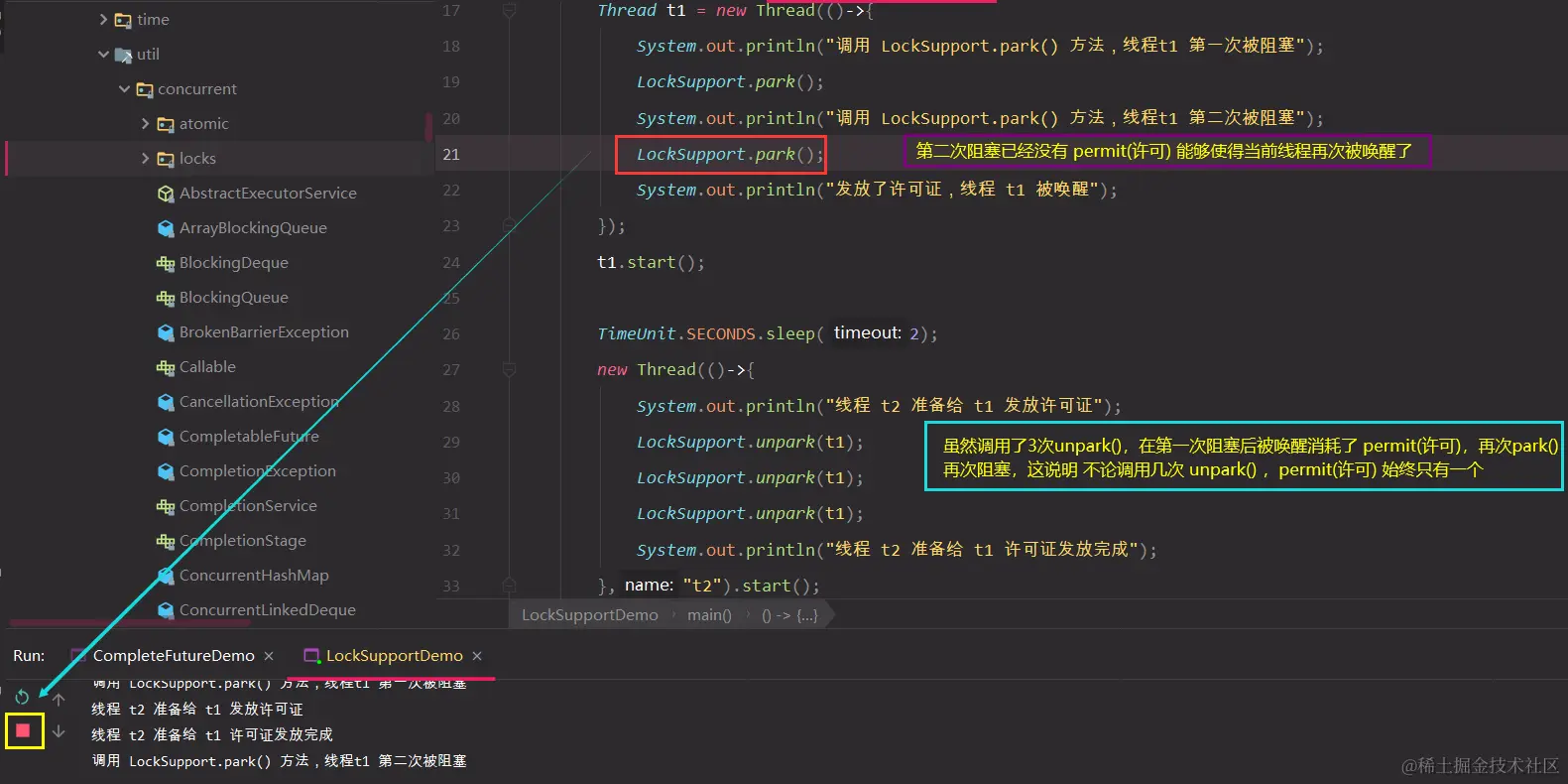Select LockSupportDemo in the breadcrumb bar

(590, 615)
